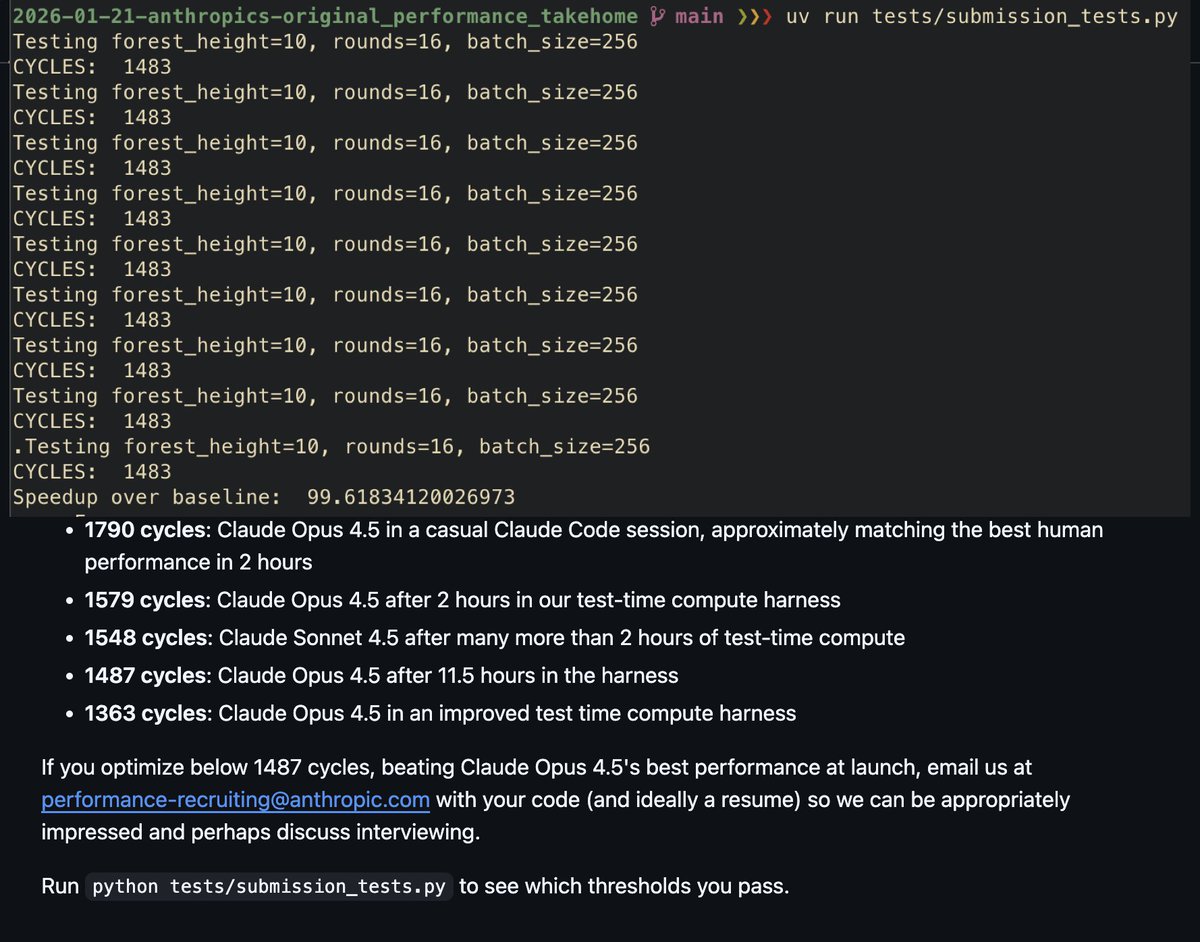Click the prompt arrows before uv run
Image resolution: width=1200 pixels, height=942 pixels.
pos(756,16)
